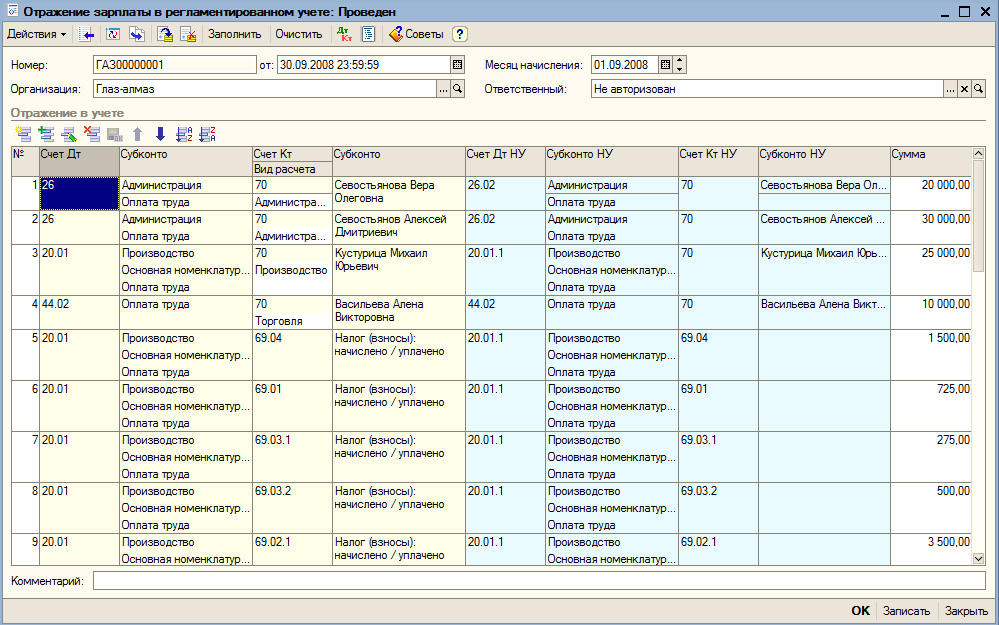999x625 pixels.
Task: Sort table rows ascending A-Z
Action: point(184,134)
